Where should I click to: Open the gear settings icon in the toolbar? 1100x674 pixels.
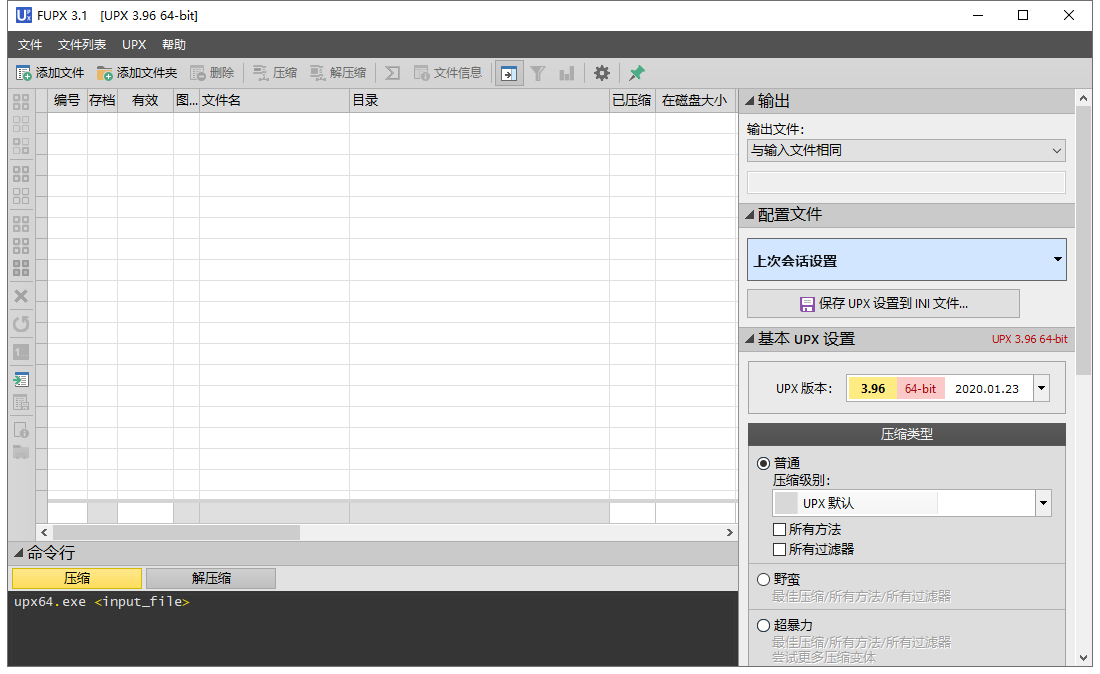601,72
